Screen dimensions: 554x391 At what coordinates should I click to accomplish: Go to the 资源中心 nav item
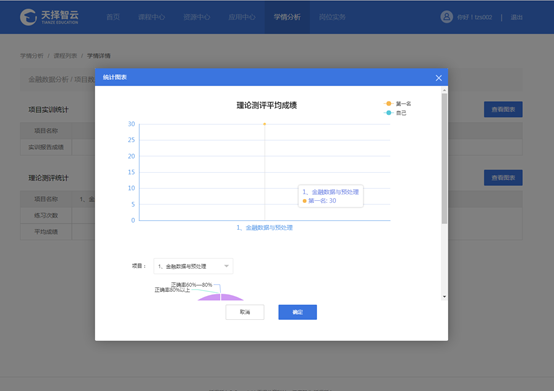[196, 17]
